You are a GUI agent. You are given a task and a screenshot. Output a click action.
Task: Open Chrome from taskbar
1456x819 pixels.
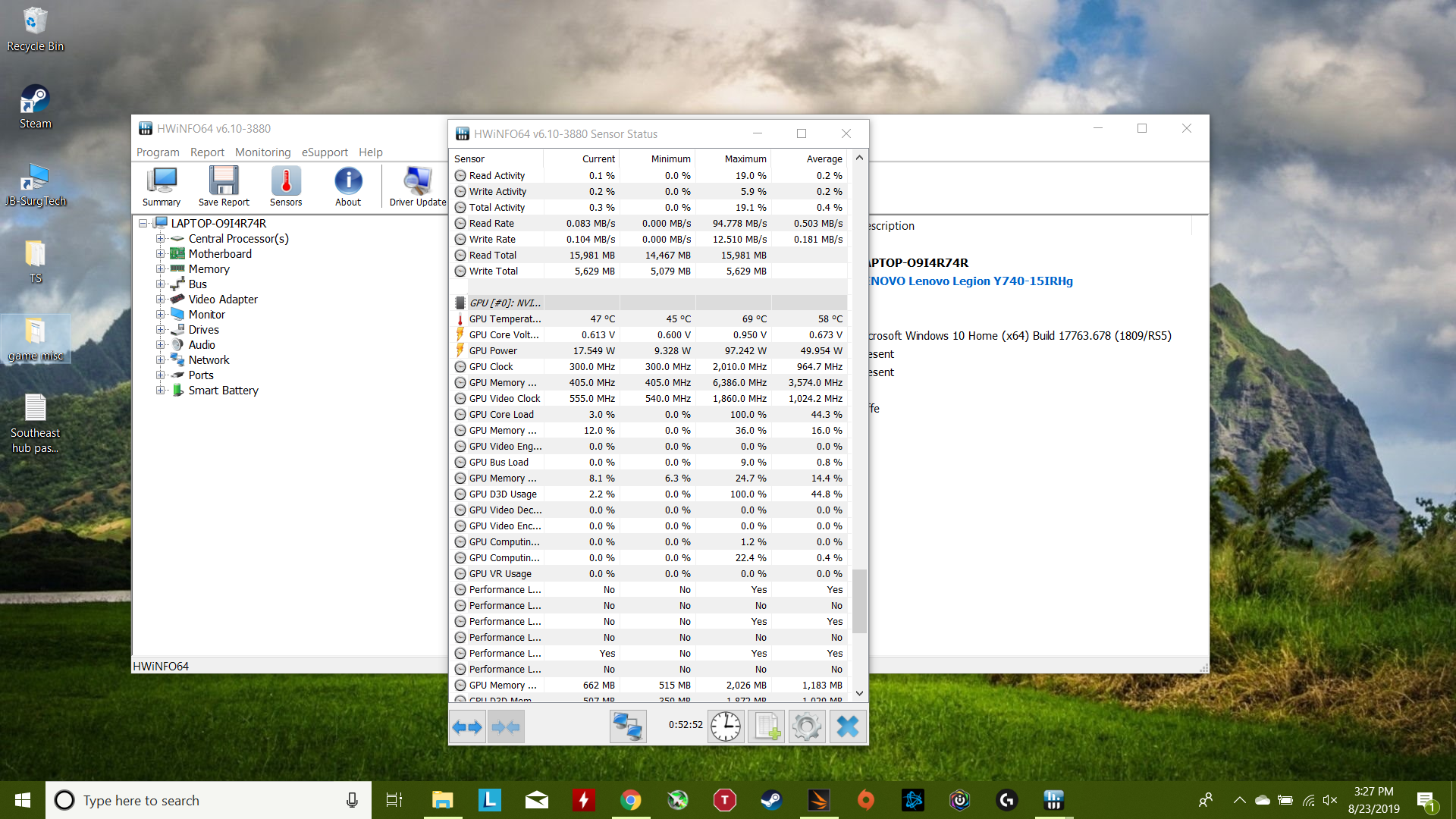(x=630, y=800)
